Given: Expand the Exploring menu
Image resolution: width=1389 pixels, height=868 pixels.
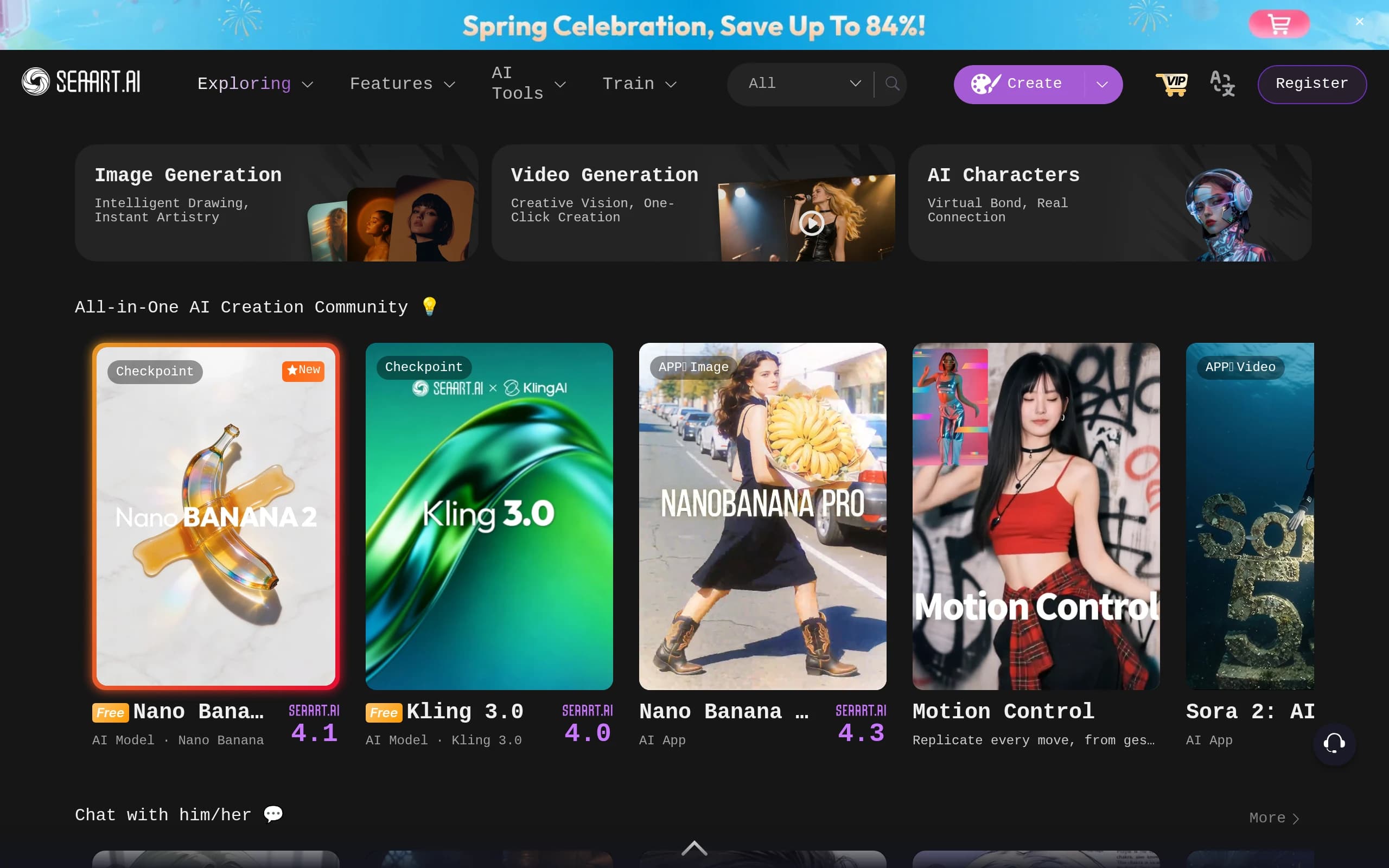Looking at the screenshot, I should click(255, 84).
